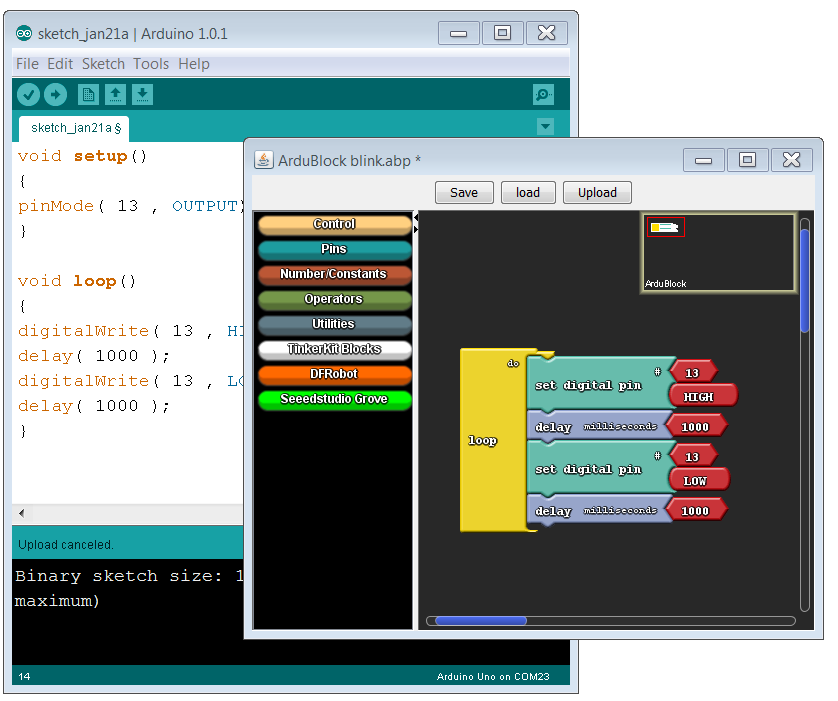This screenshot has height=701, width=838.
Task: Click the Upload arrow icon in Arduino toolbar
Action: point(55,95)
